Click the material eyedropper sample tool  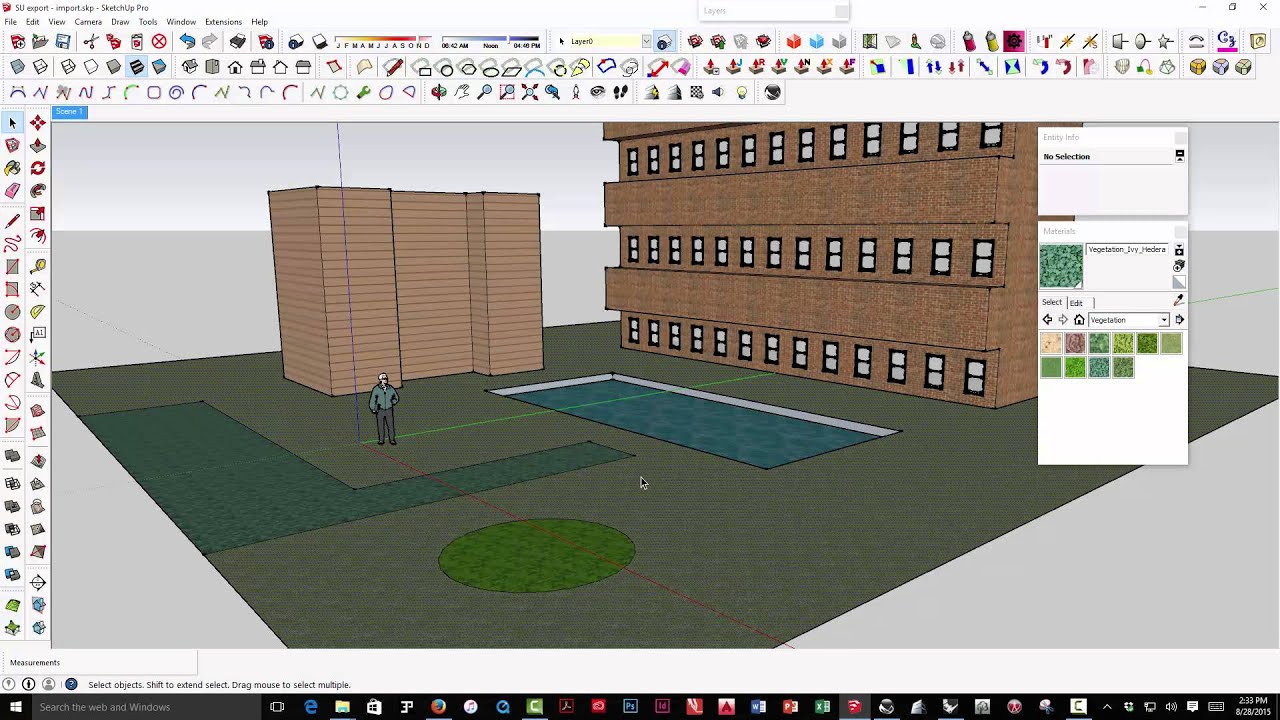1178,300
